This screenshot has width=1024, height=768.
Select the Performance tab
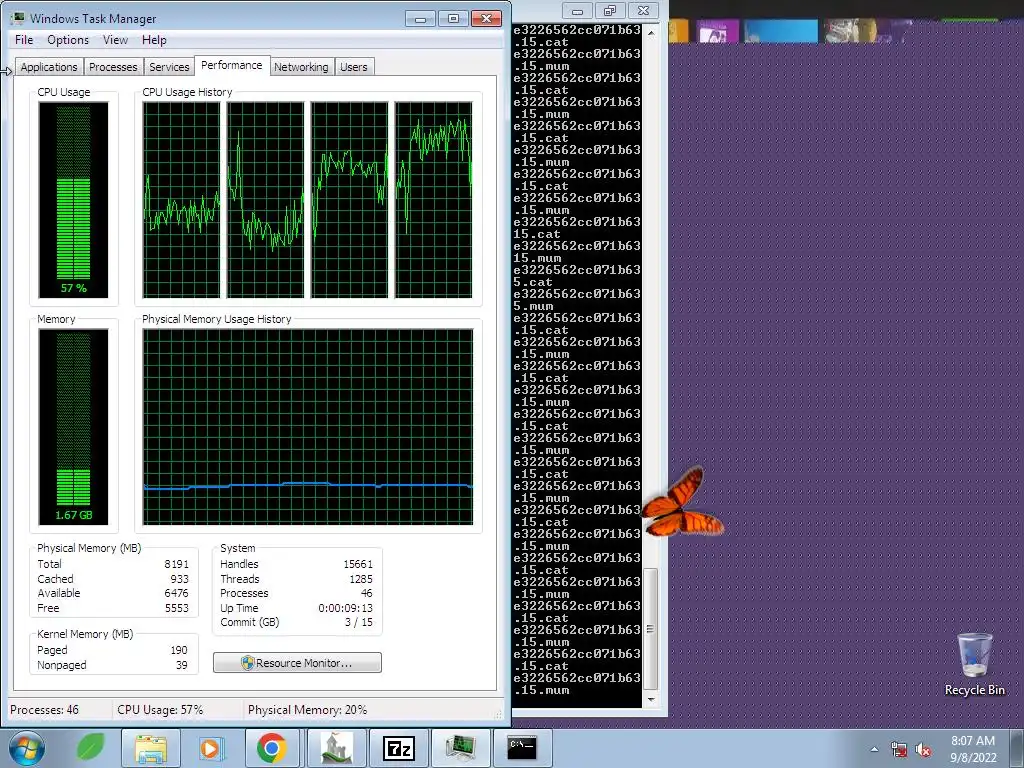point(232,65)
